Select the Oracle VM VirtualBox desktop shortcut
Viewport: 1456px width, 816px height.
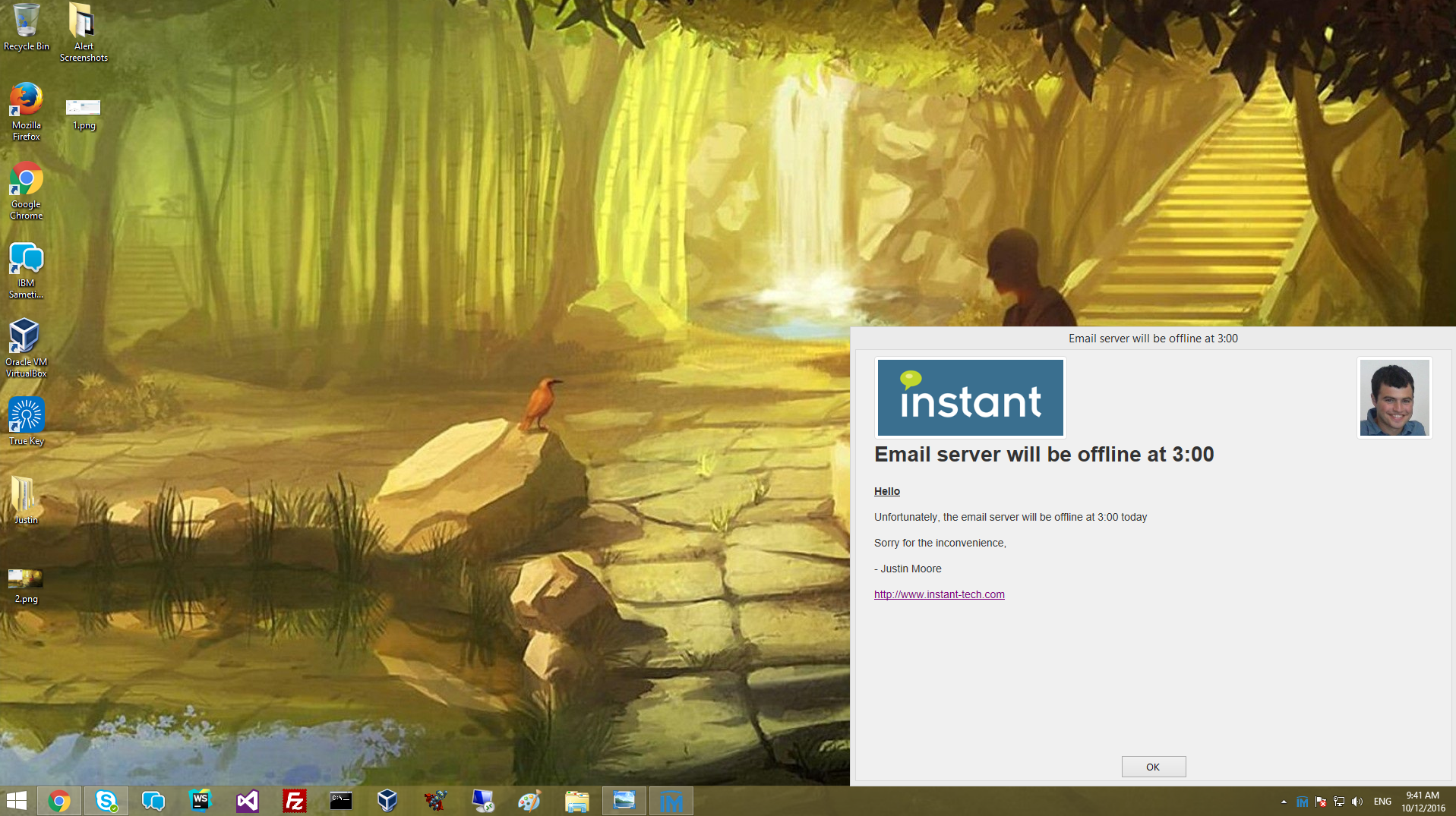(27, 348)
